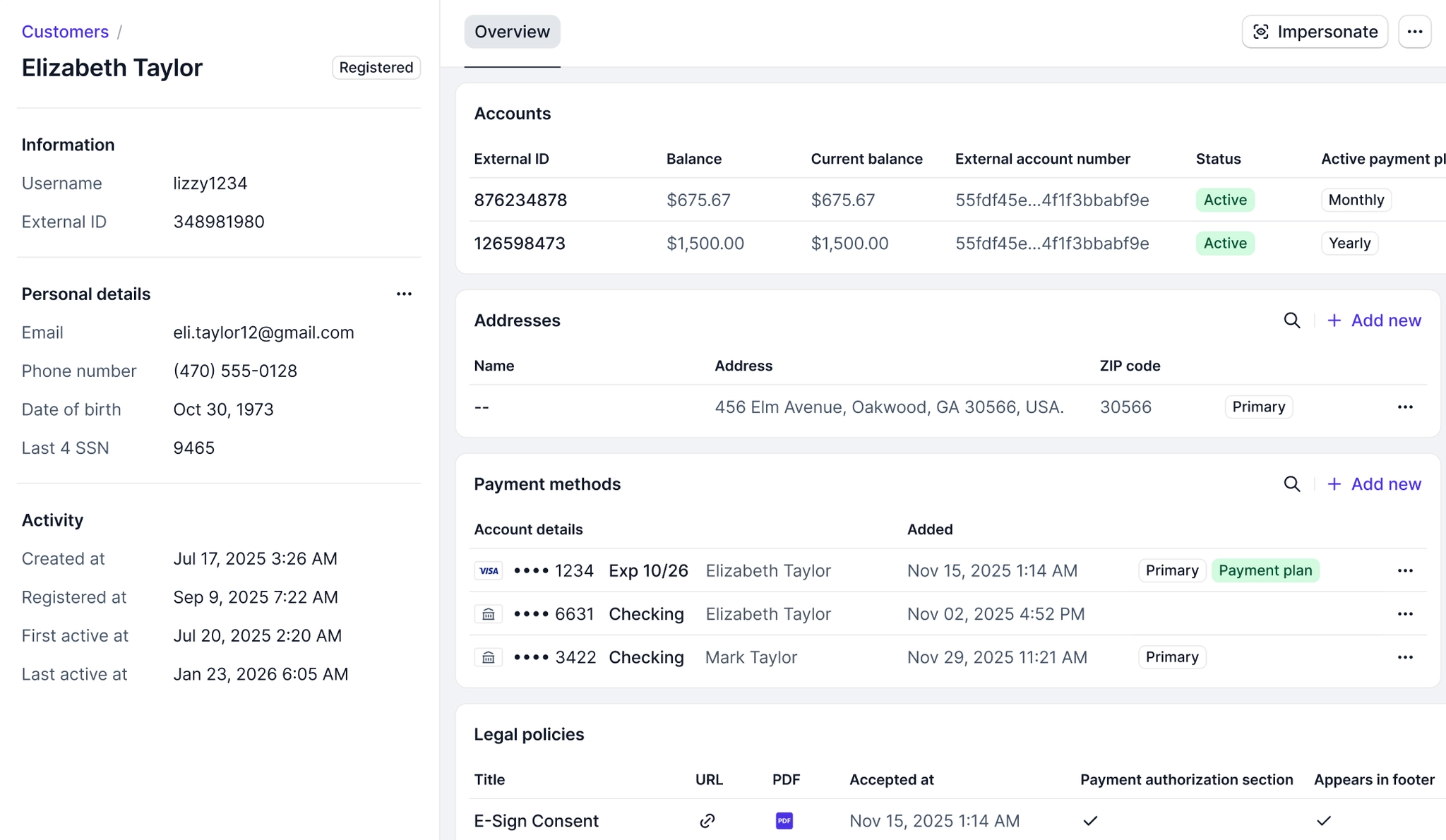The height and width of the screenshot is (840, 1446).
Task: Search addresses with magnifier icon
Action: pos(1291,320)
